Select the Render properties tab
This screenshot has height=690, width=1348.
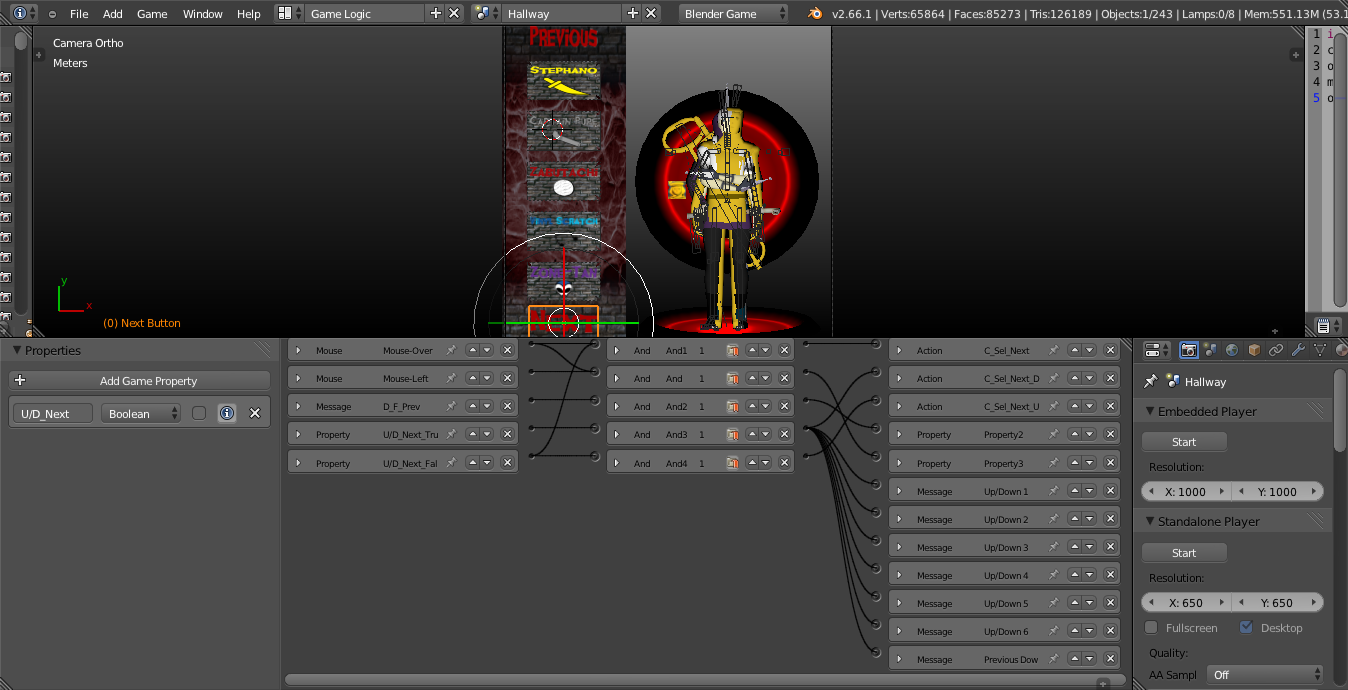[x=1189, y=350]
